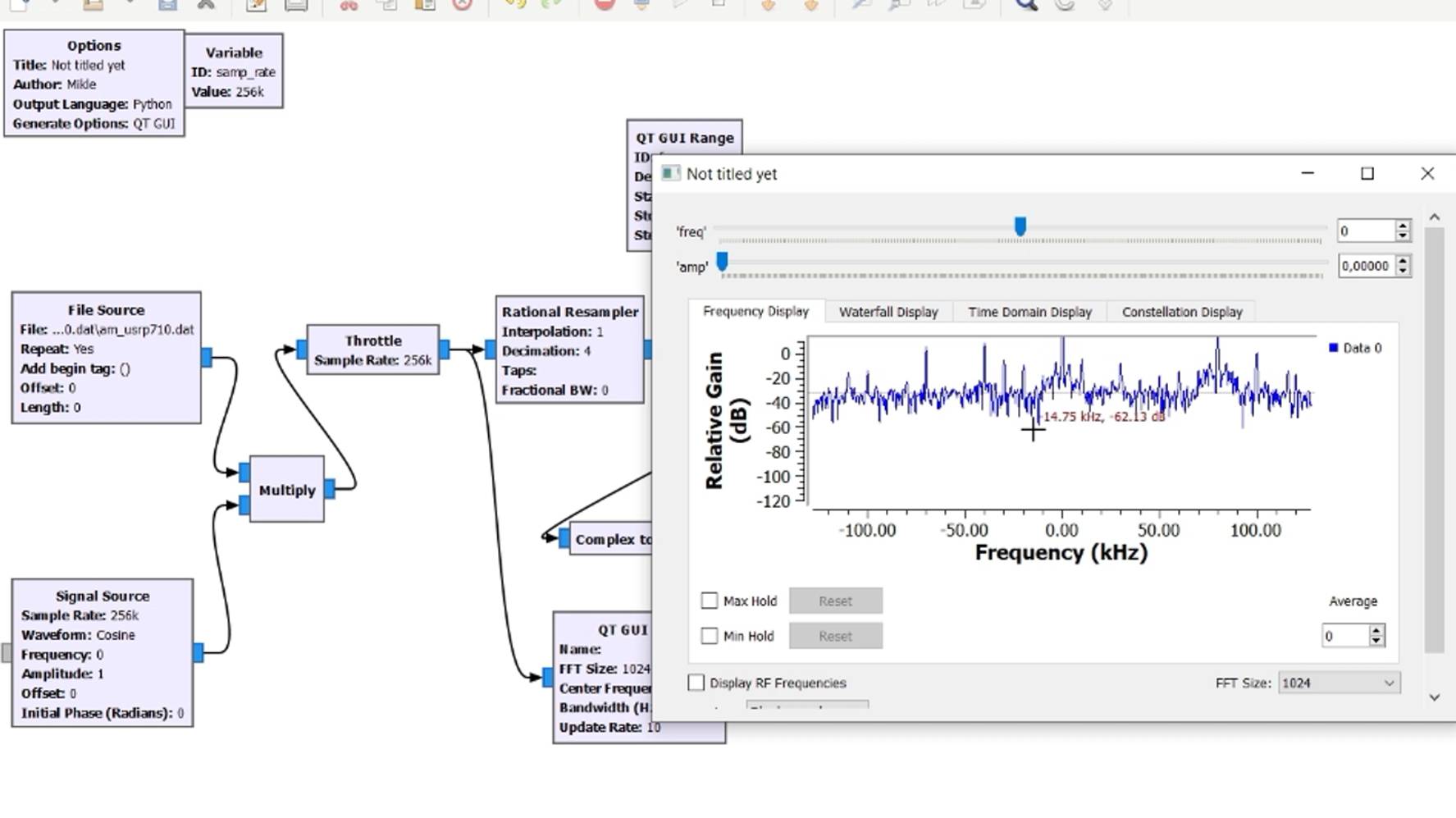Click the Data 0 legend marker
The height and width of the screenshot is (818, 1456).
tap(1333, 348)
